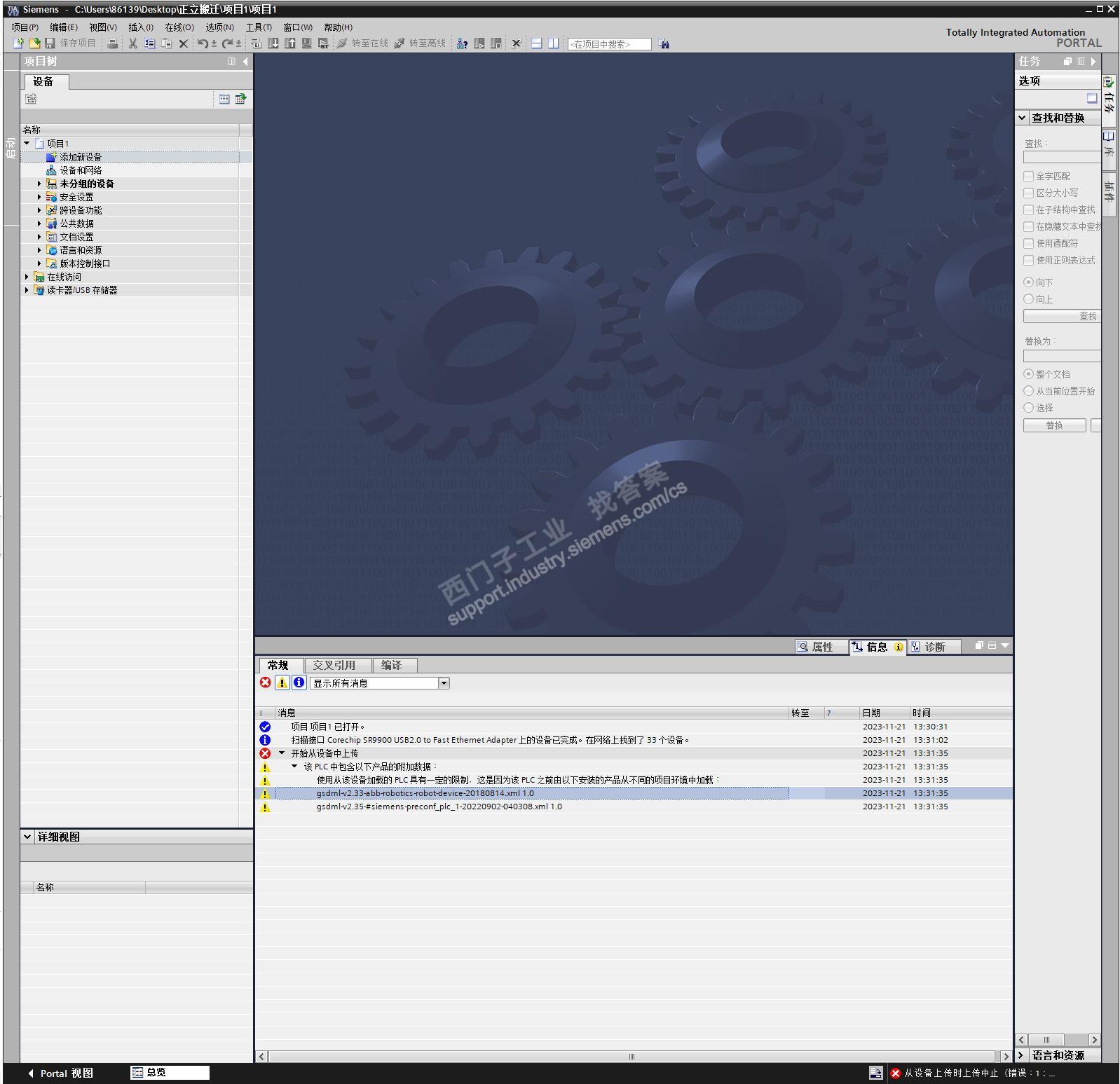Screen dimensions: 1120x1084
Task: Click the 扫描接口 Corechip SR9900 message row
Action: coord(634,740)
